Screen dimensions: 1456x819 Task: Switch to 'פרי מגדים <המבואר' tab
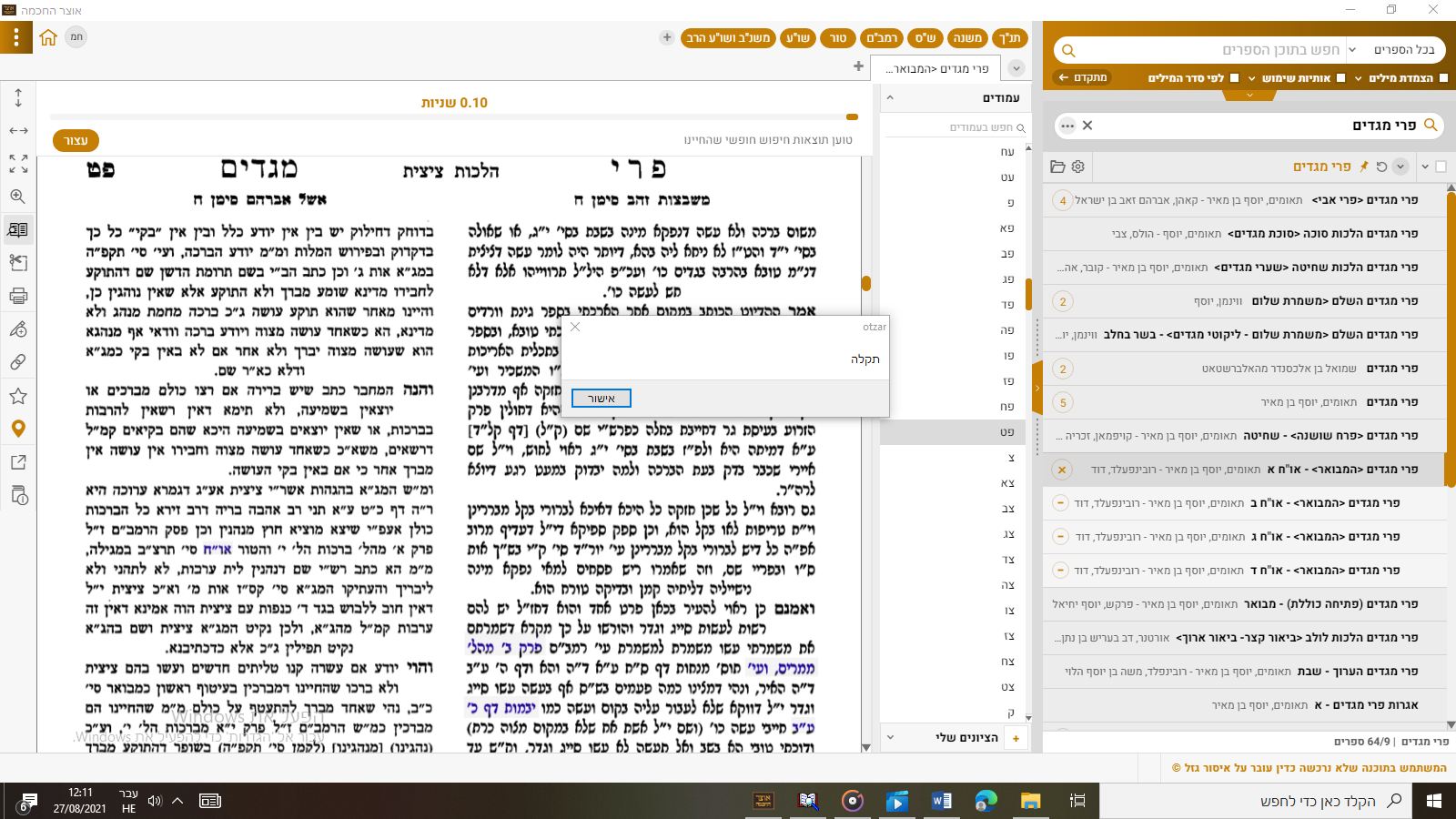point(937,68)
